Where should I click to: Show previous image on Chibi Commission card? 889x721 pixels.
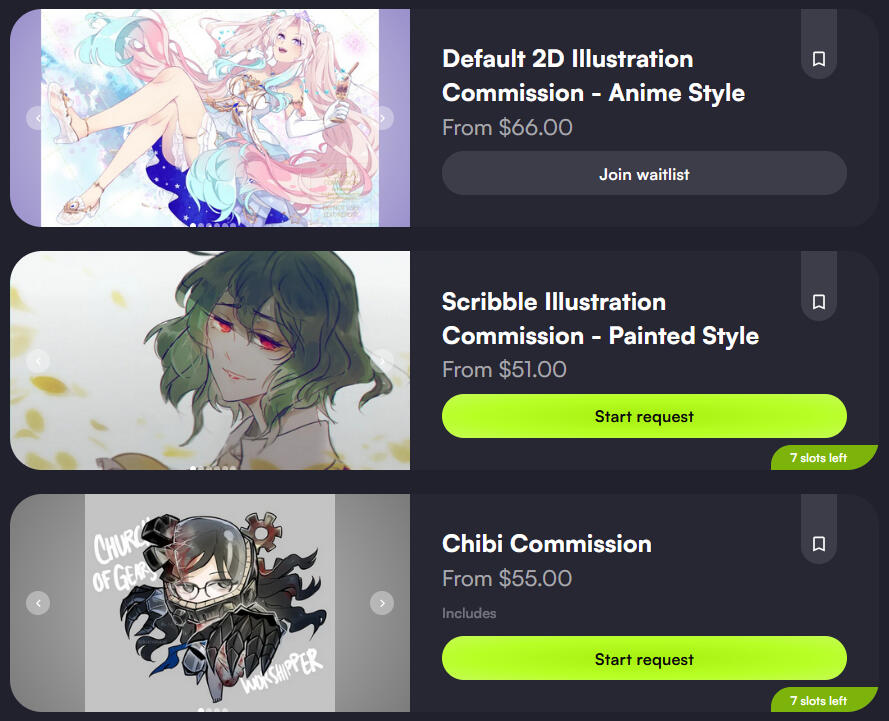[38, 603]
